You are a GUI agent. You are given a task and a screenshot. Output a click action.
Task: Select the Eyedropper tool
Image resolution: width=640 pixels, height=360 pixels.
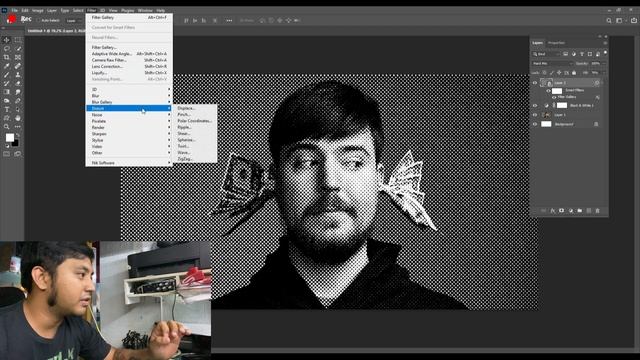point(7,66)
